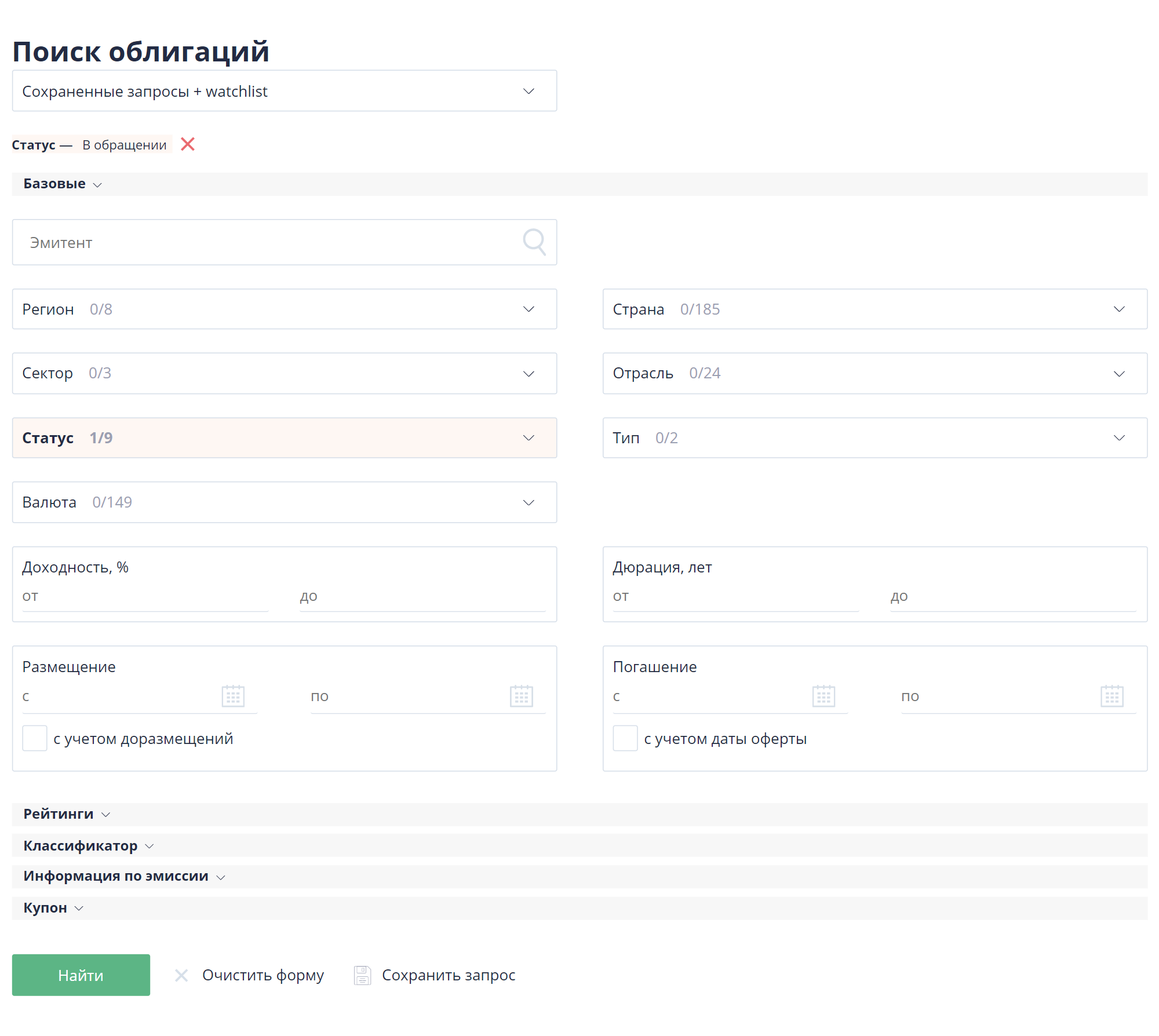Viewport: 1159px width, 1036px height.
Task: Click the green Найти button
Action: (x=81, y=975)
